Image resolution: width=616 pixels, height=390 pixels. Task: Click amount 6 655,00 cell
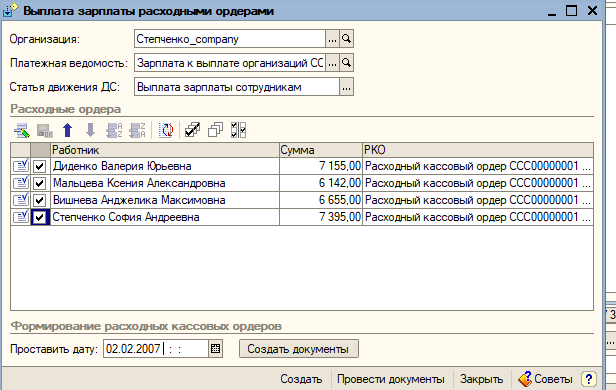tap(321, 200)
